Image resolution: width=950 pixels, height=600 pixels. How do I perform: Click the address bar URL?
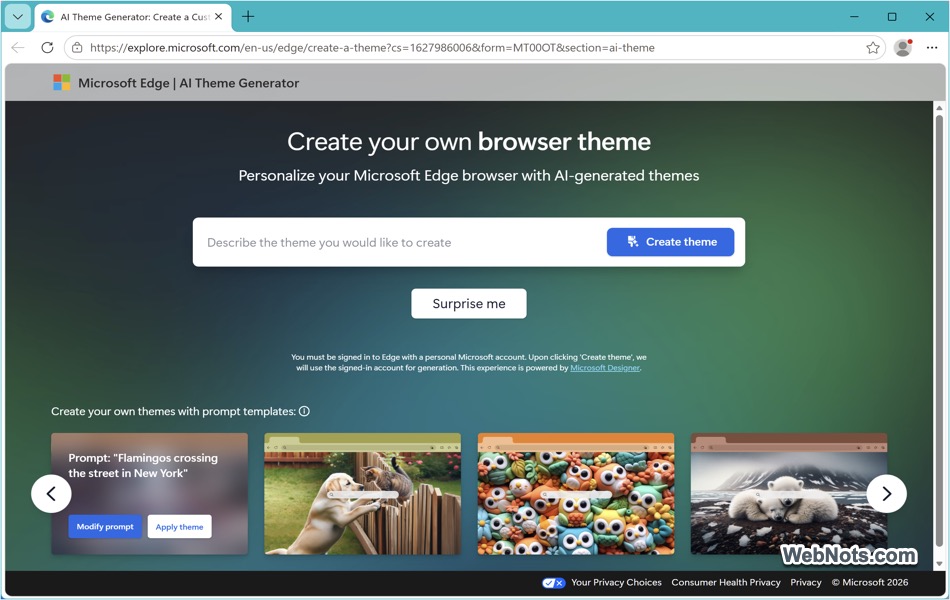click(372, 47)
